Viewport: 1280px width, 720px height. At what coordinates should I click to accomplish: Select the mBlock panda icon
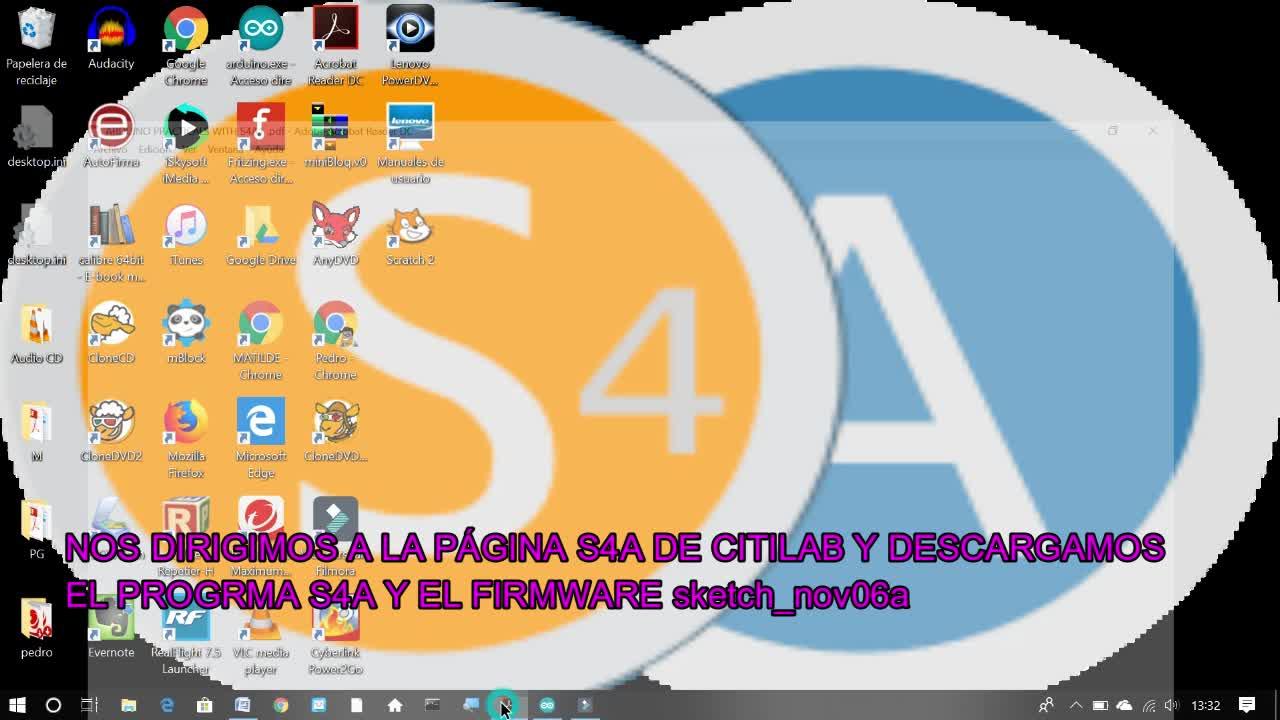[x=186, y=333]
